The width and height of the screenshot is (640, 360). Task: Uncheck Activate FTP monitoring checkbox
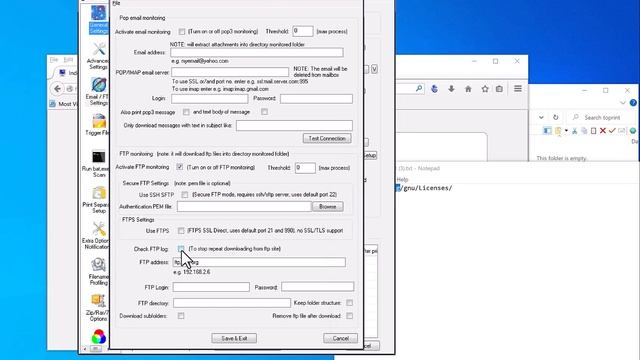pyautogui.click(x=180, y=167)
